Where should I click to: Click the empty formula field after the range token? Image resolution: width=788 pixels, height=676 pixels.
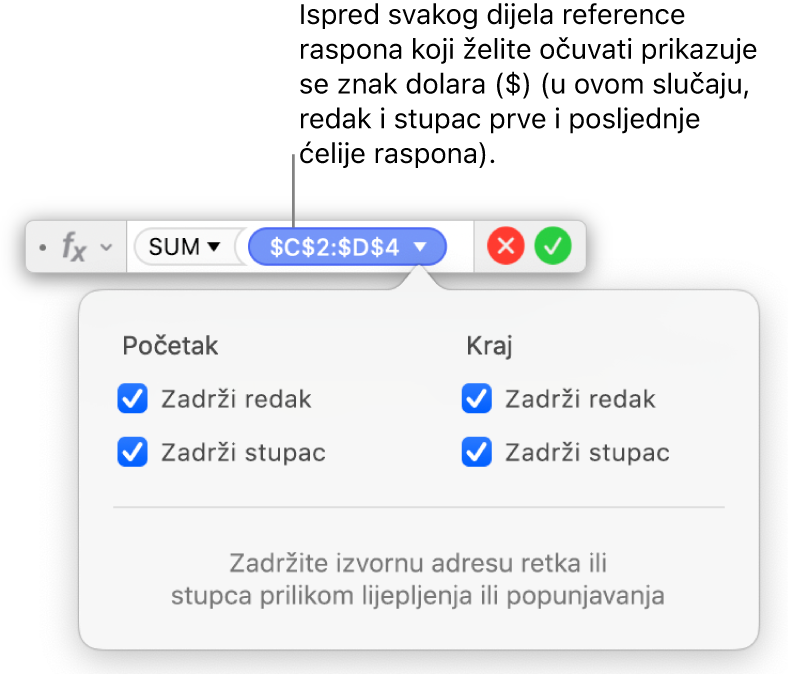point(461,247)
